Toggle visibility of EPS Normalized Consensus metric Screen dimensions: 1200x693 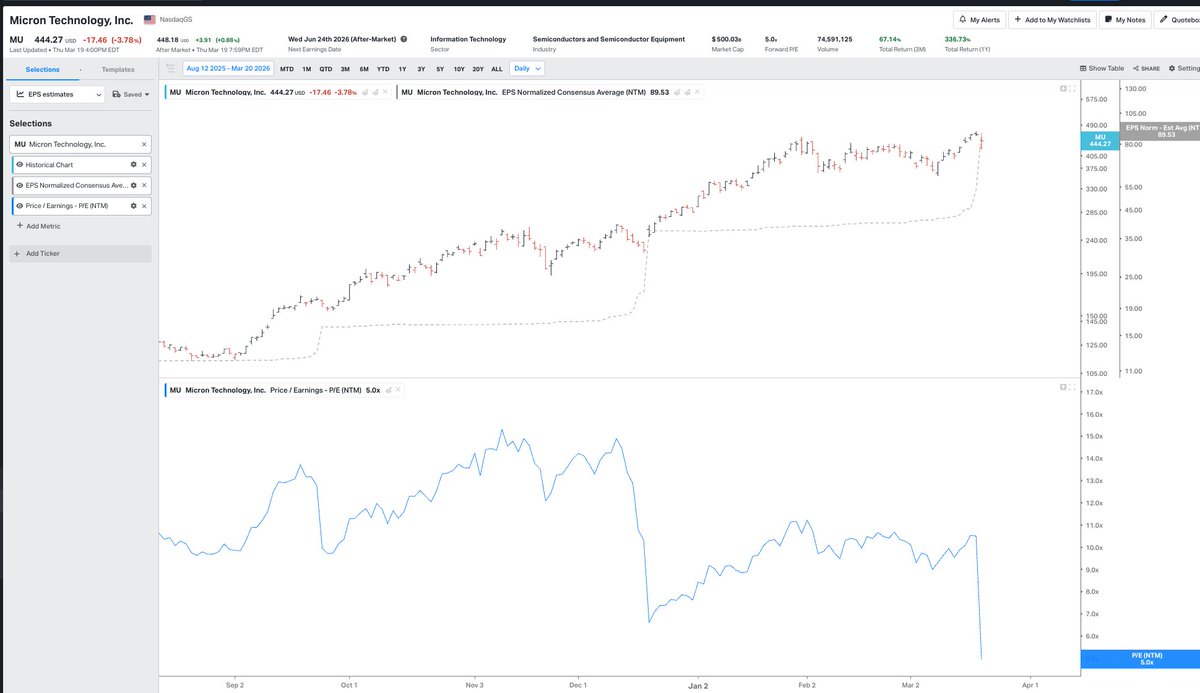[x=19, y=185]
